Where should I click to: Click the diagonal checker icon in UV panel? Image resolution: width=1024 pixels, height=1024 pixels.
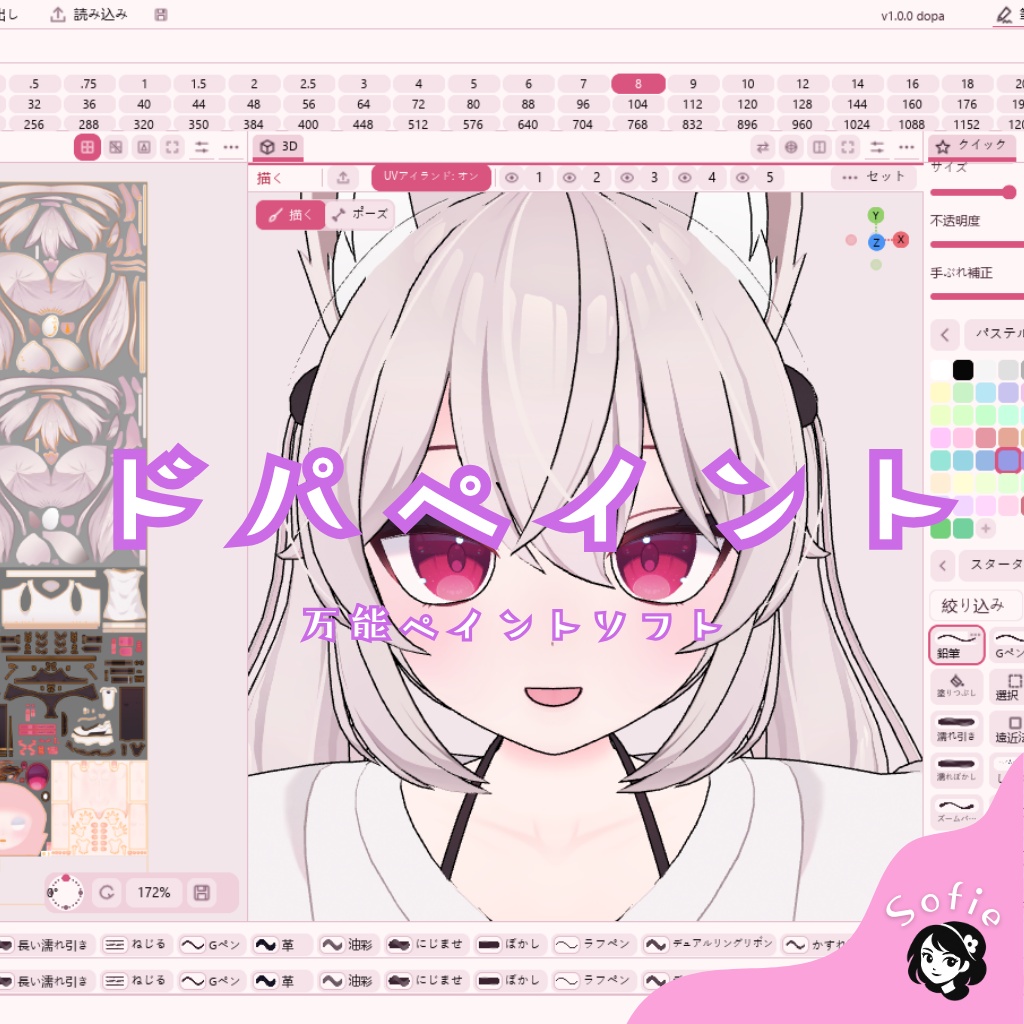tap(116, 148)
